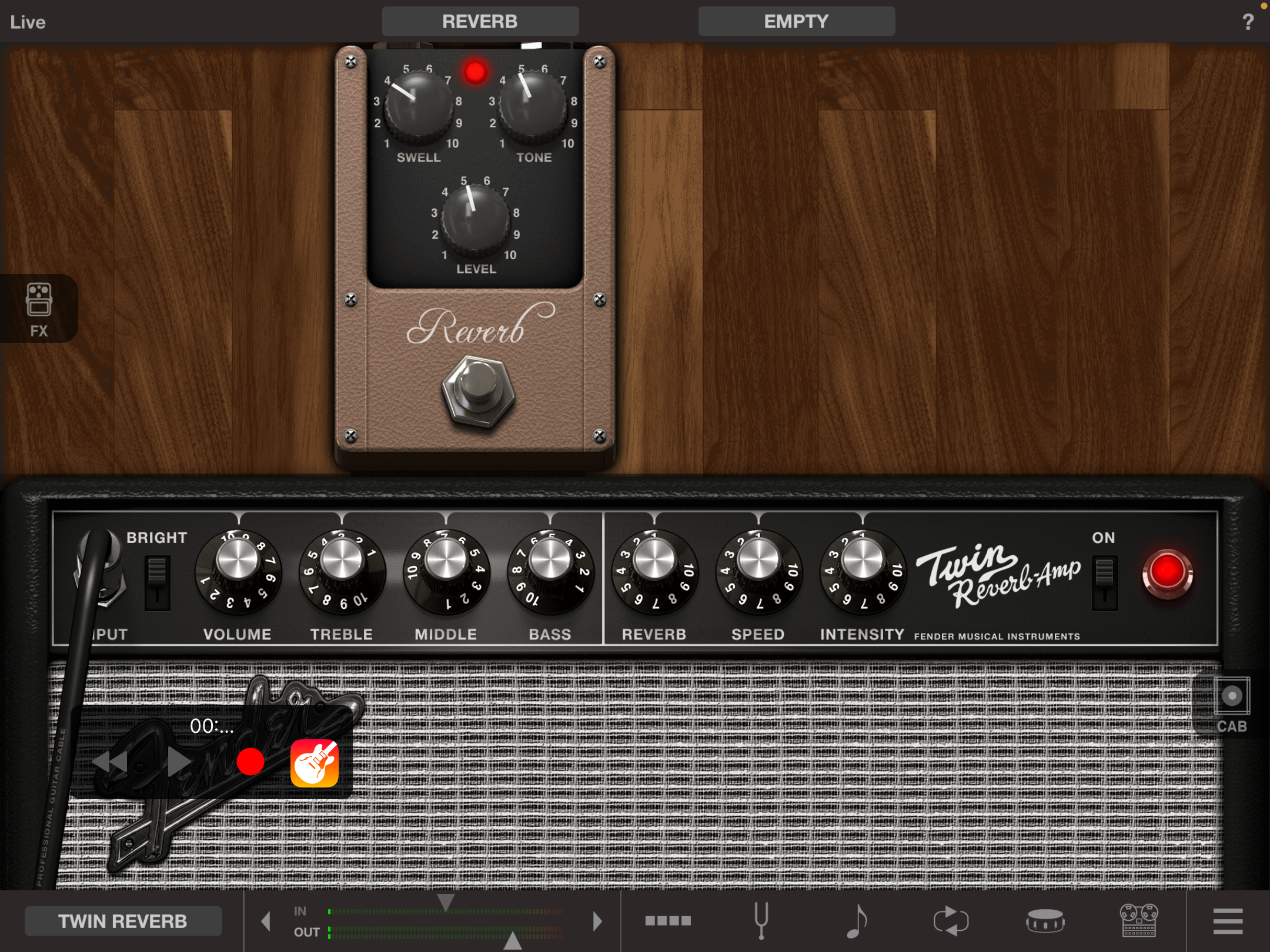Show the four-squares preset pads
This screenshot has height=952, width=1270.
tap(668, 920)
